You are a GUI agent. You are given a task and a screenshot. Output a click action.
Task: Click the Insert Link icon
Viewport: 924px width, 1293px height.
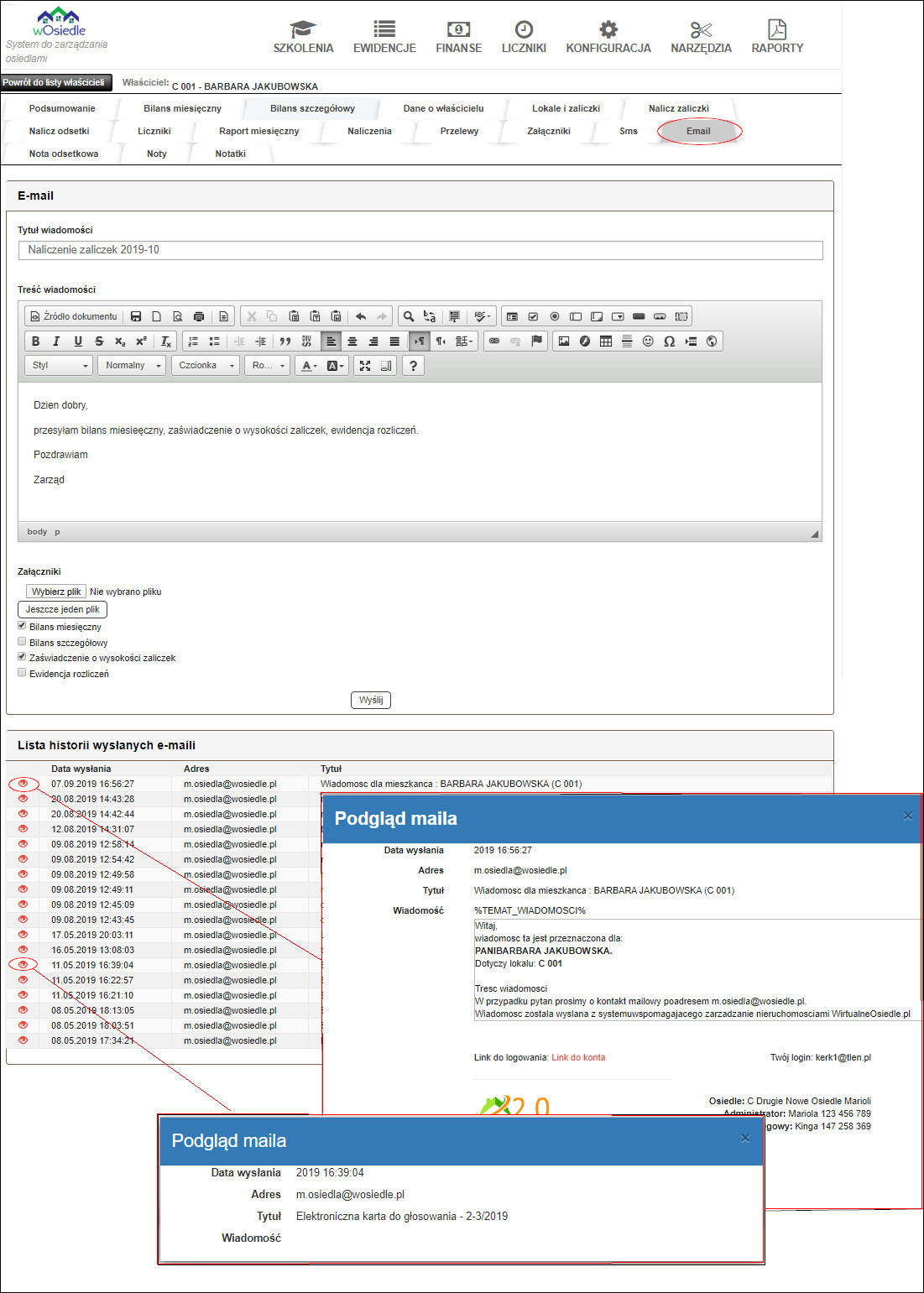tap(494, 341)
